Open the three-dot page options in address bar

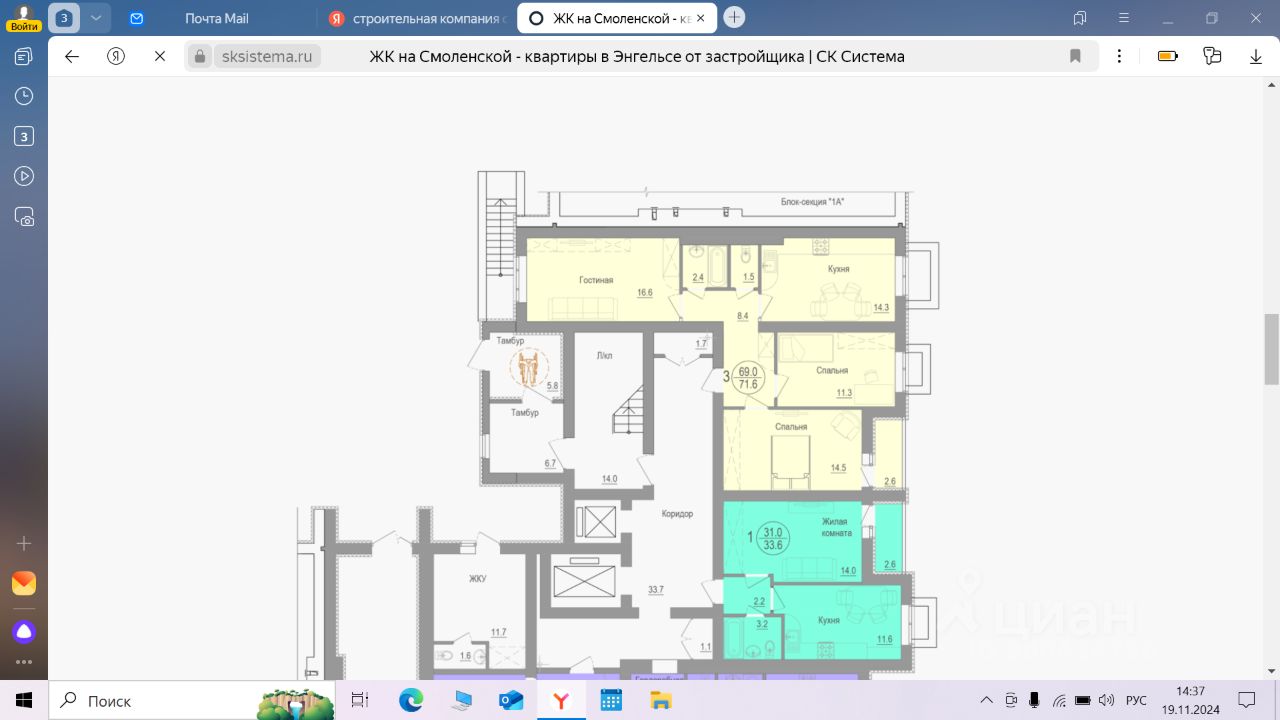tap(1119, 56)
